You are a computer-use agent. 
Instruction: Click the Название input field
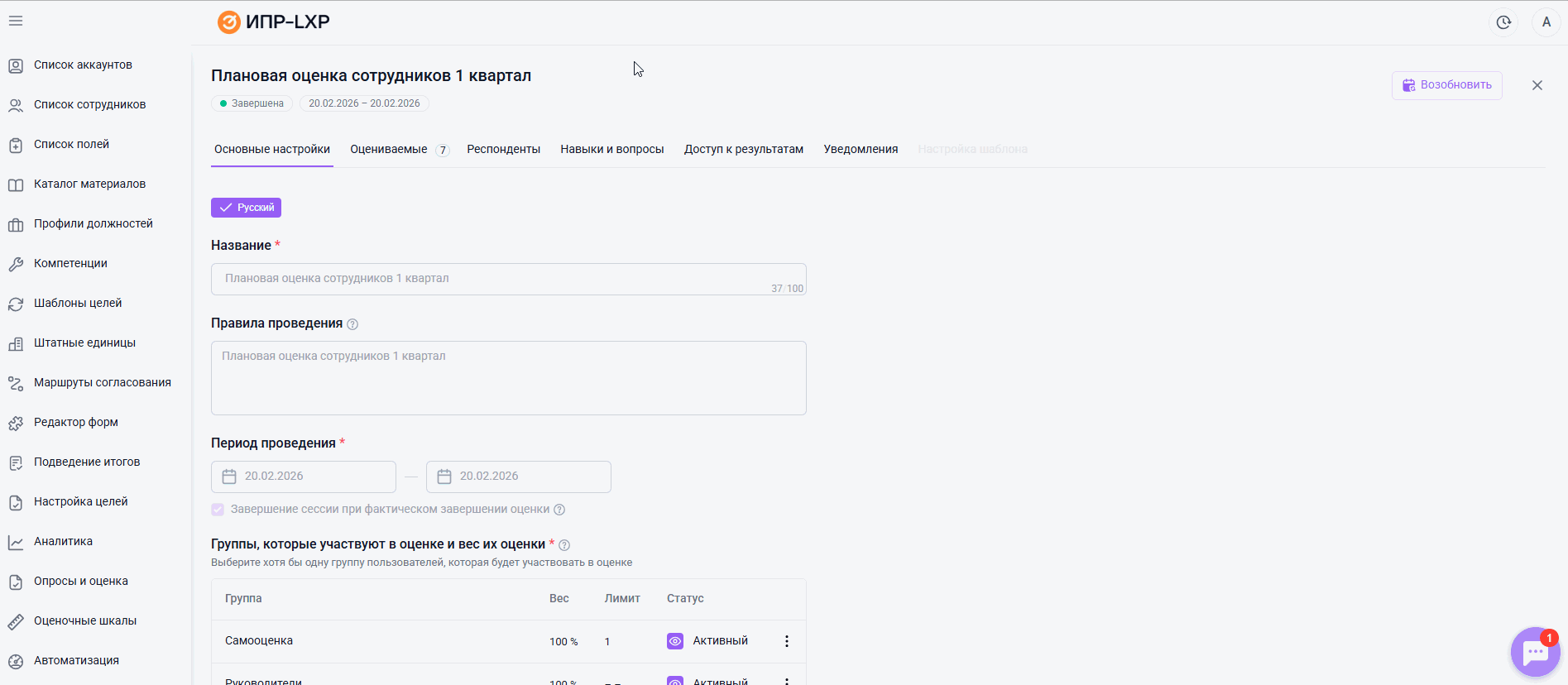click(496, 279)
